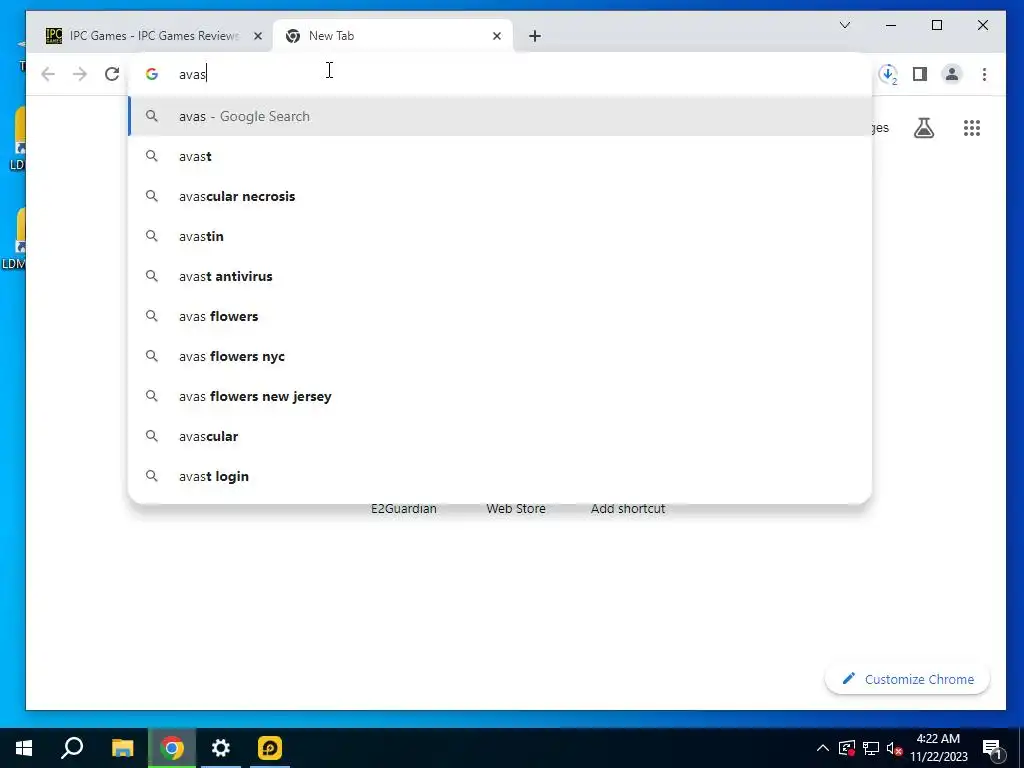
Task: Pick 'avascular necrosis' suggestion
Action: (500, 196)
